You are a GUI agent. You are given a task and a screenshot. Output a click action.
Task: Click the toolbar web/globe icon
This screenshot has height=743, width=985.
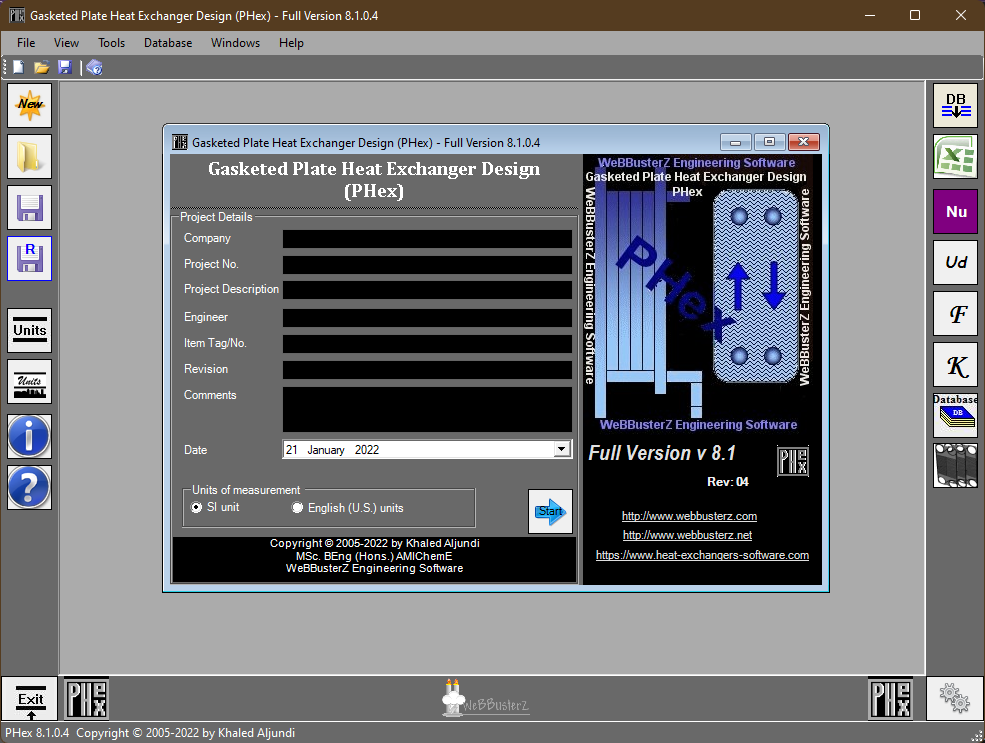click(x=95, y=67)
